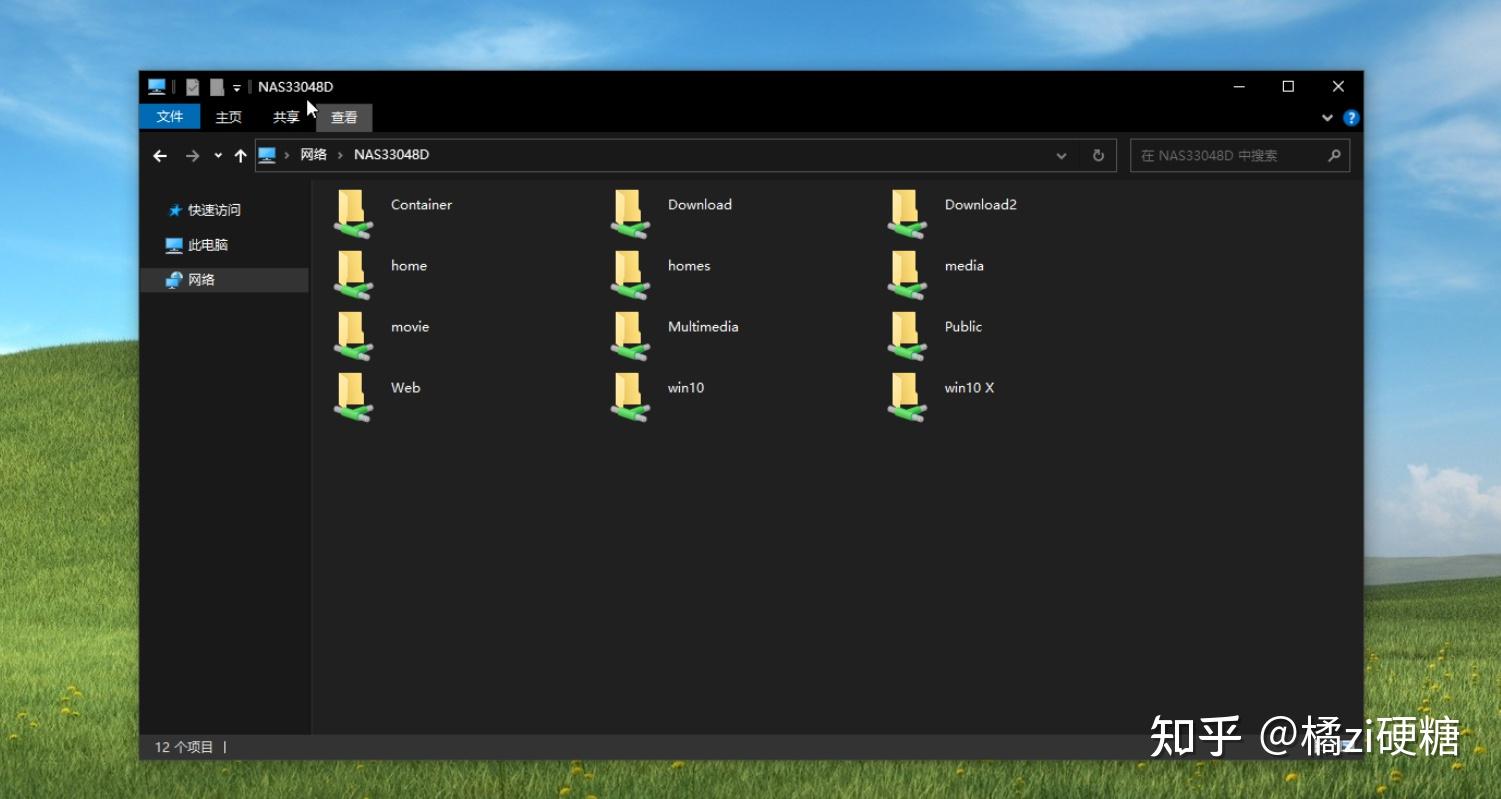
Task: Click the Up arrow to go to parent folder
Action: coord(240,155)
